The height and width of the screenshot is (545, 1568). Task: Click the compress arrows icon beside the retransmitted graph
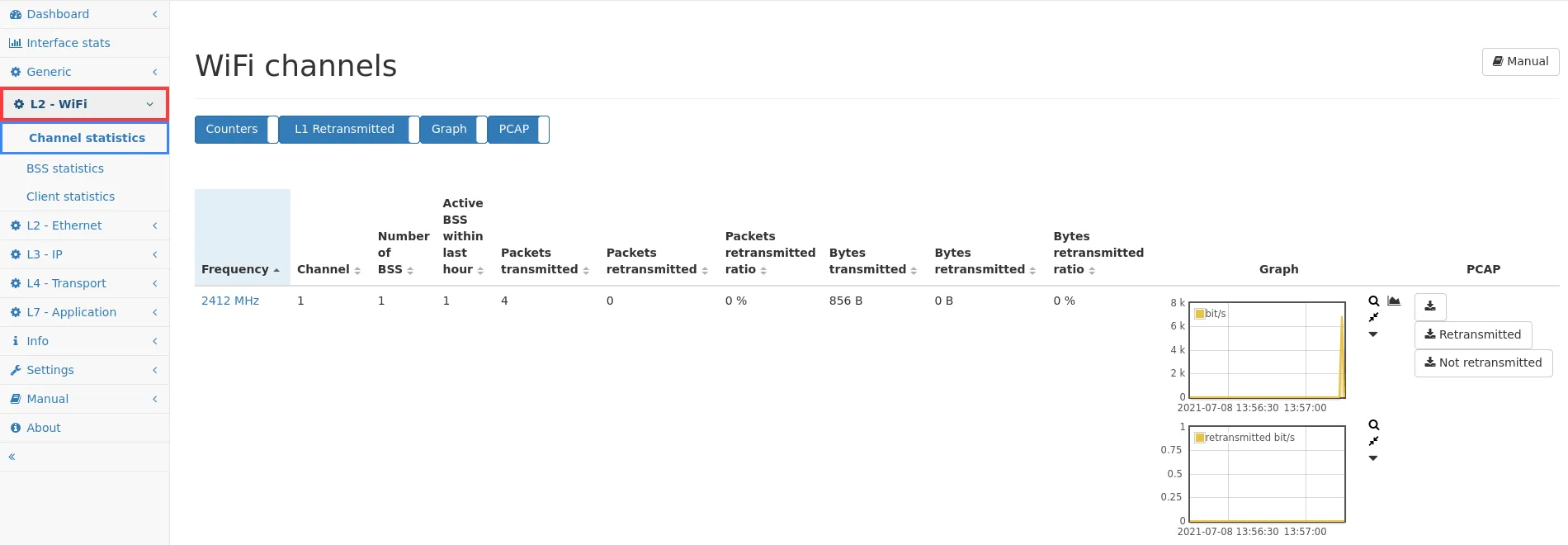[x=1373, y=442]
